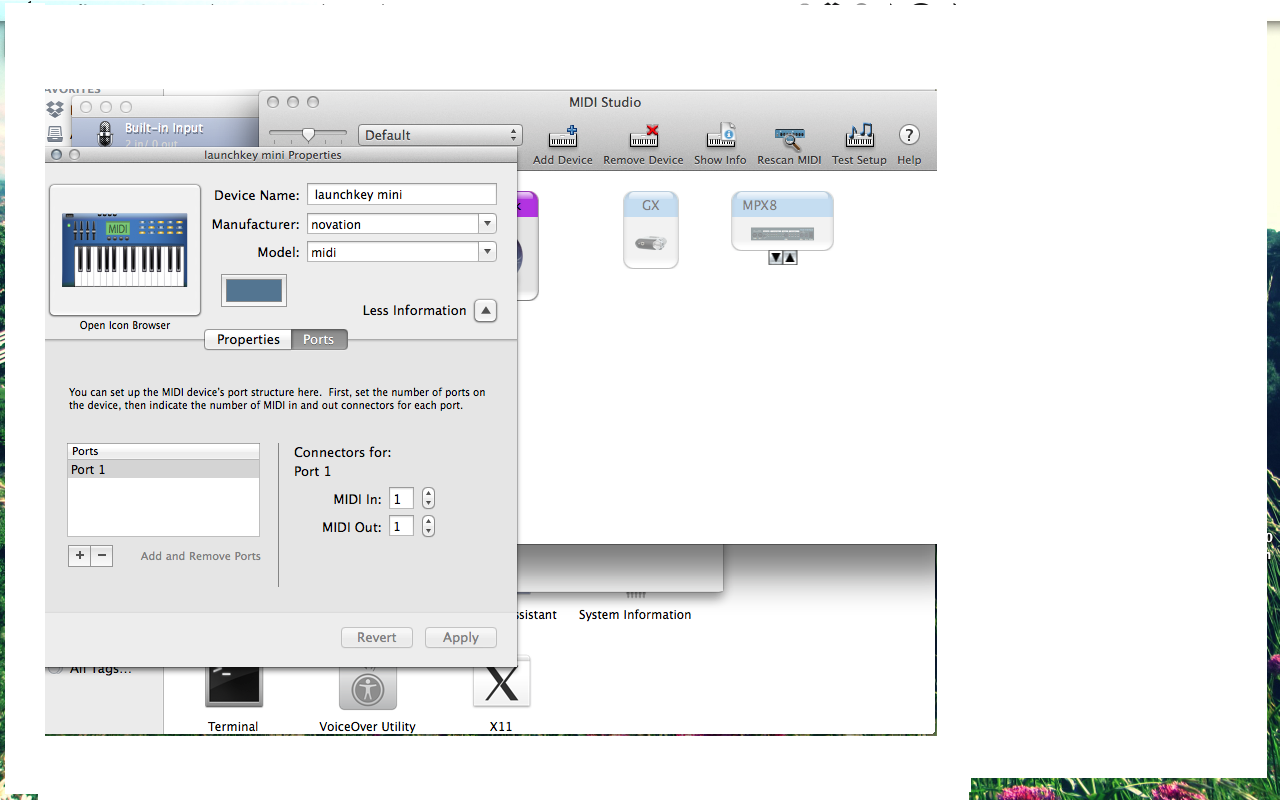Click the VoiceOver Utility icon in Finder
This screenshot has width=1280, height=800.
pos(368,686)
